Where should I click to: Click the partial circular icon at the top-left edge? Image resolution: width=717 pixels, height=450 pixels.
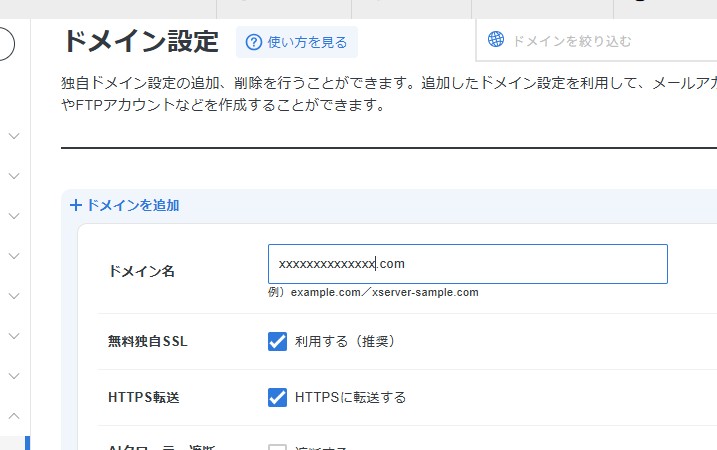(6, 45)
